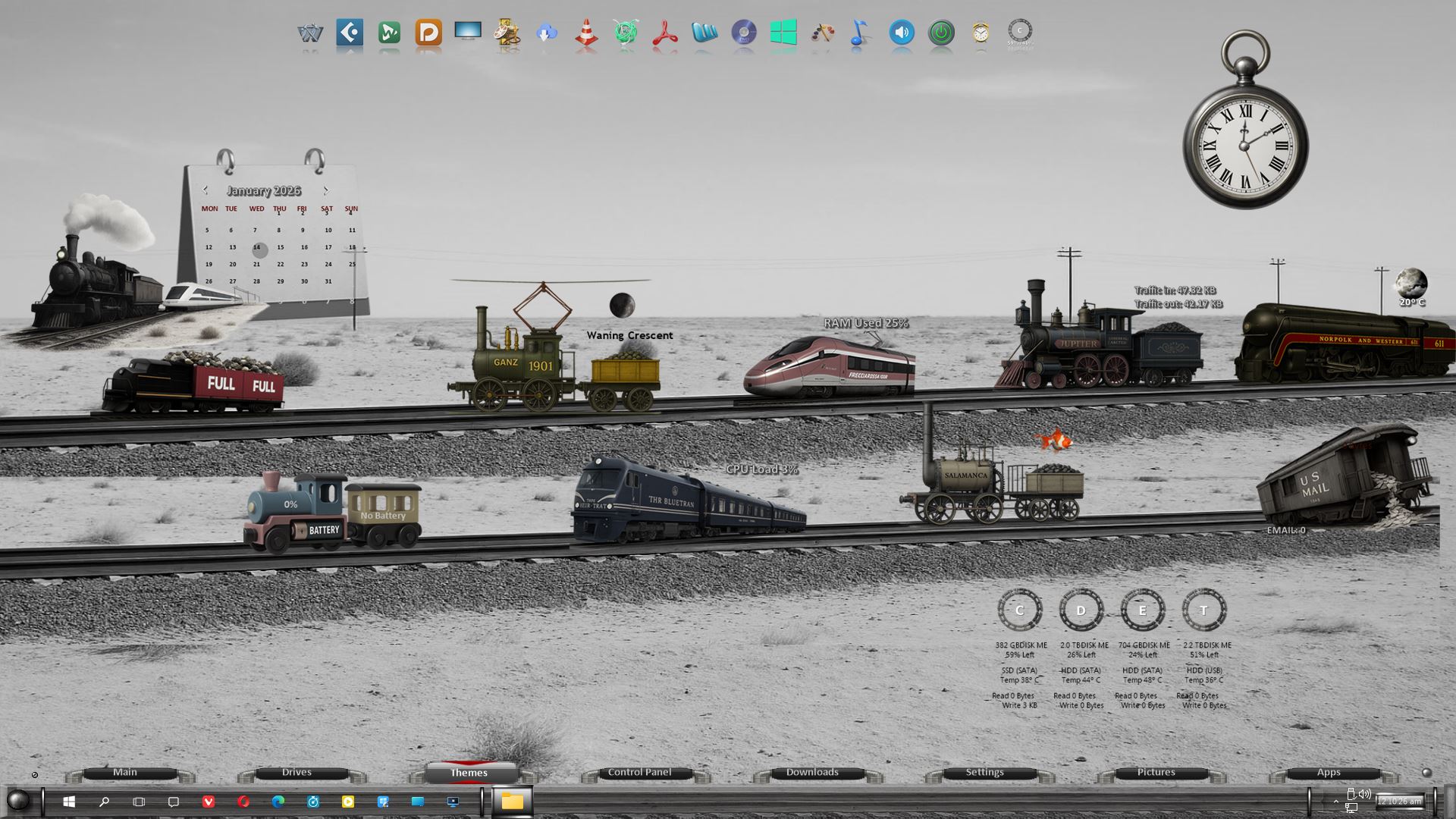Click the blue speaker volume dock icon

[x=902, y=33]
